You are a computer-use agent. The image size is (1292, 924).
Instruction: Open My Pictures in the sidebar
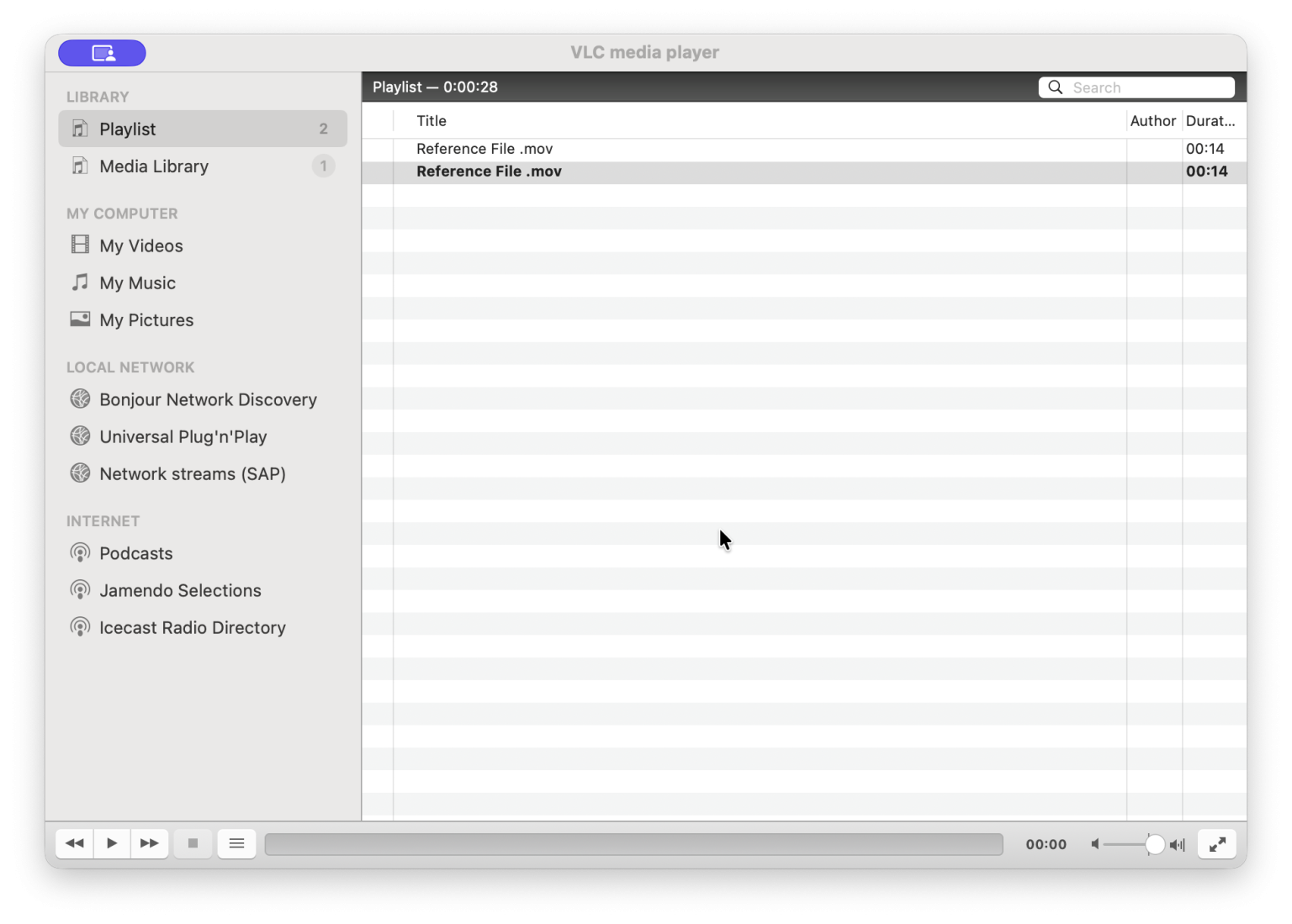pyautogui.click(x=203, y=319)
